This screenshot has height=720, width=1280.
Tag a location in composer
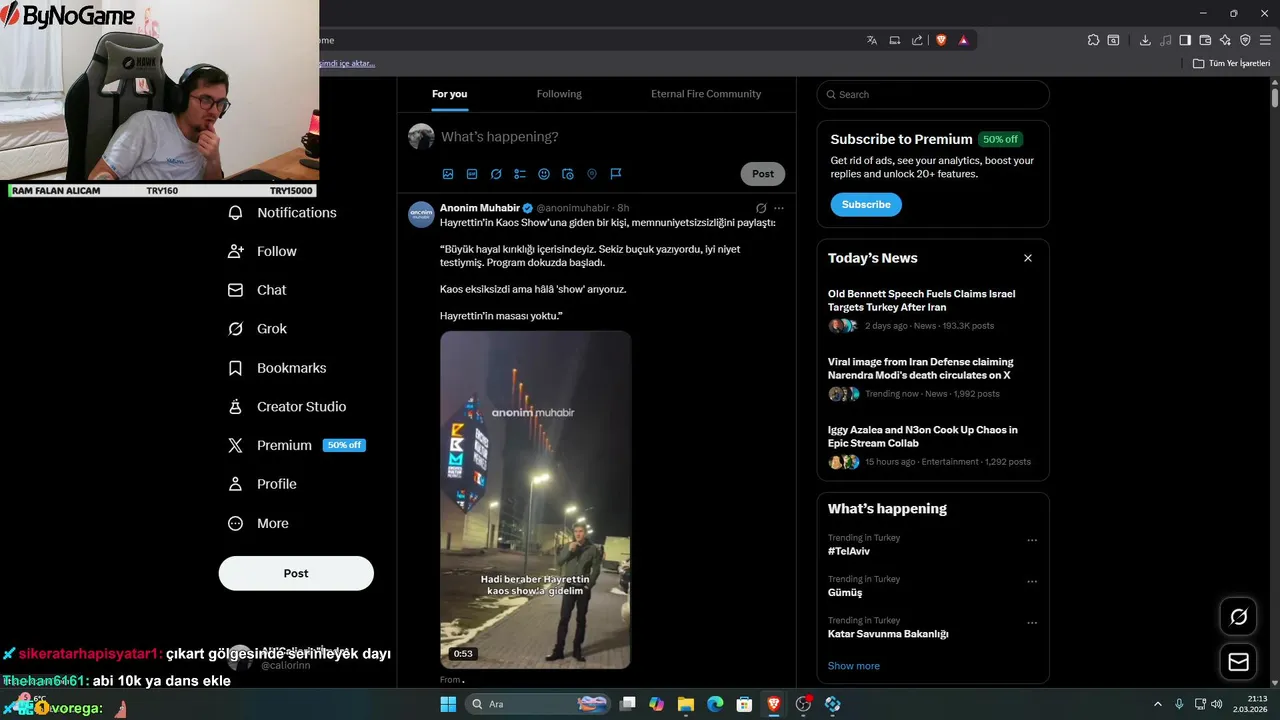[x=592, y=174]
